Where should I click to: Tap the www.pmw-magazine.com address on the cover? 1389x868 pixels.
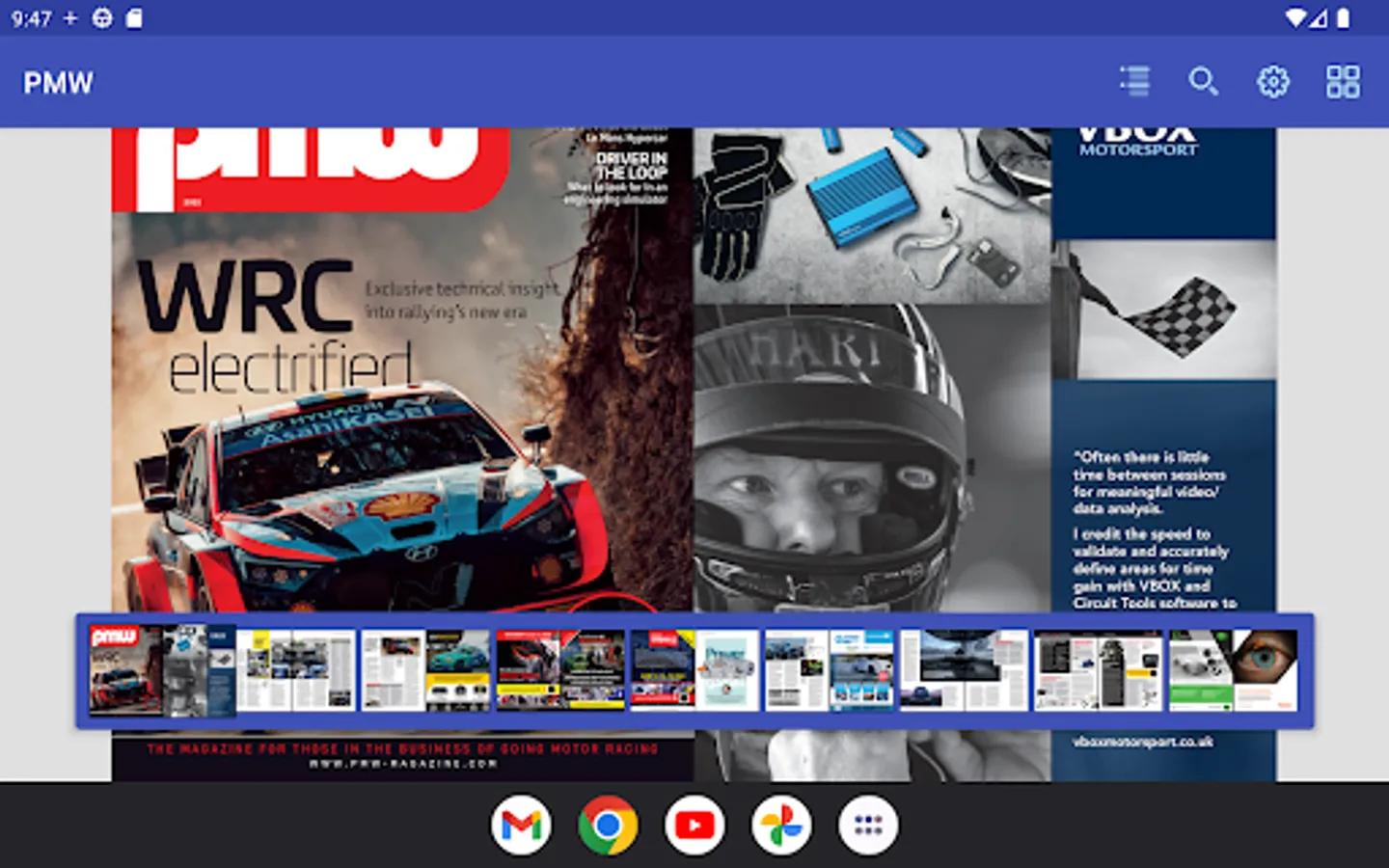[x=403, y=764]
